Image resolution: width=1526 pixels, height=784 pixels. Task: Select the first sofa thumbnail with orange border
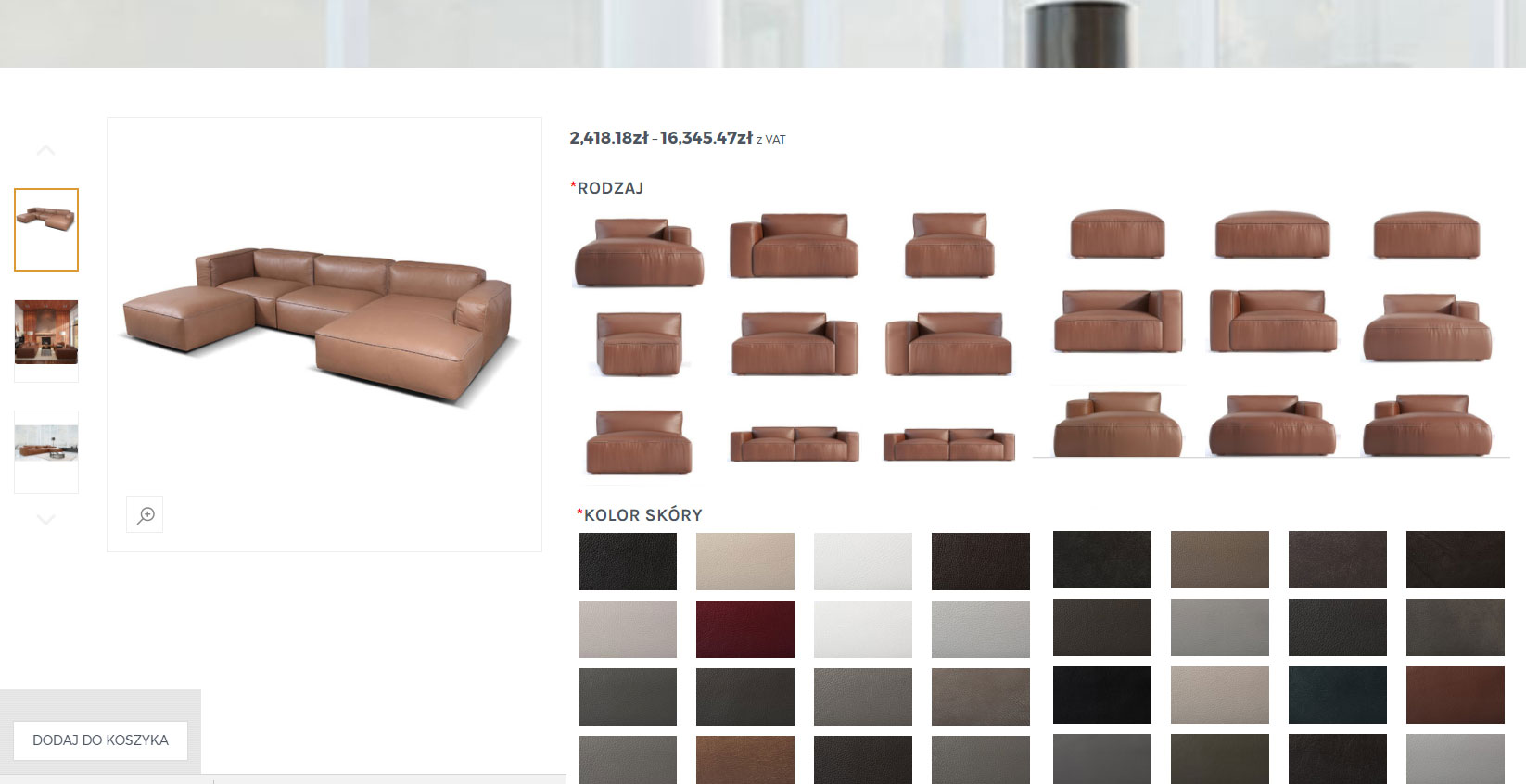click(46, 230)
